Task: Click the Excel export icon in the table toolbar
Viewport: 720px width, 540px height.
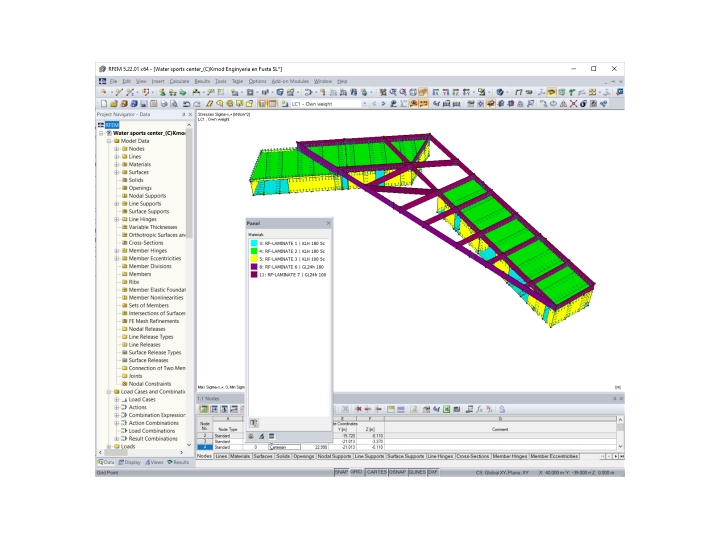Action: coord(446,409)
